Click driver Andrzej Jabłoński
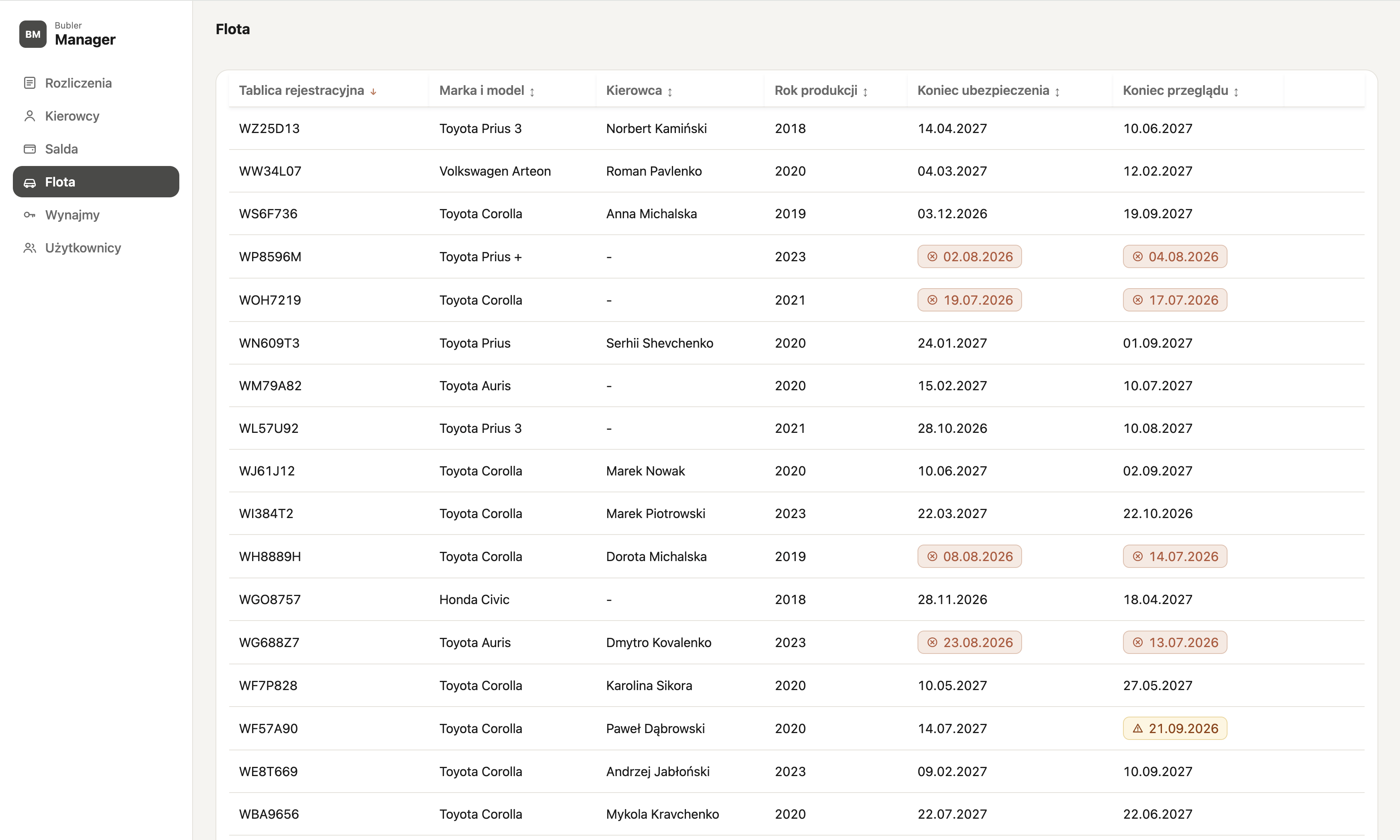This screenshot has height=840, width=1400. (x=657, y=772)
